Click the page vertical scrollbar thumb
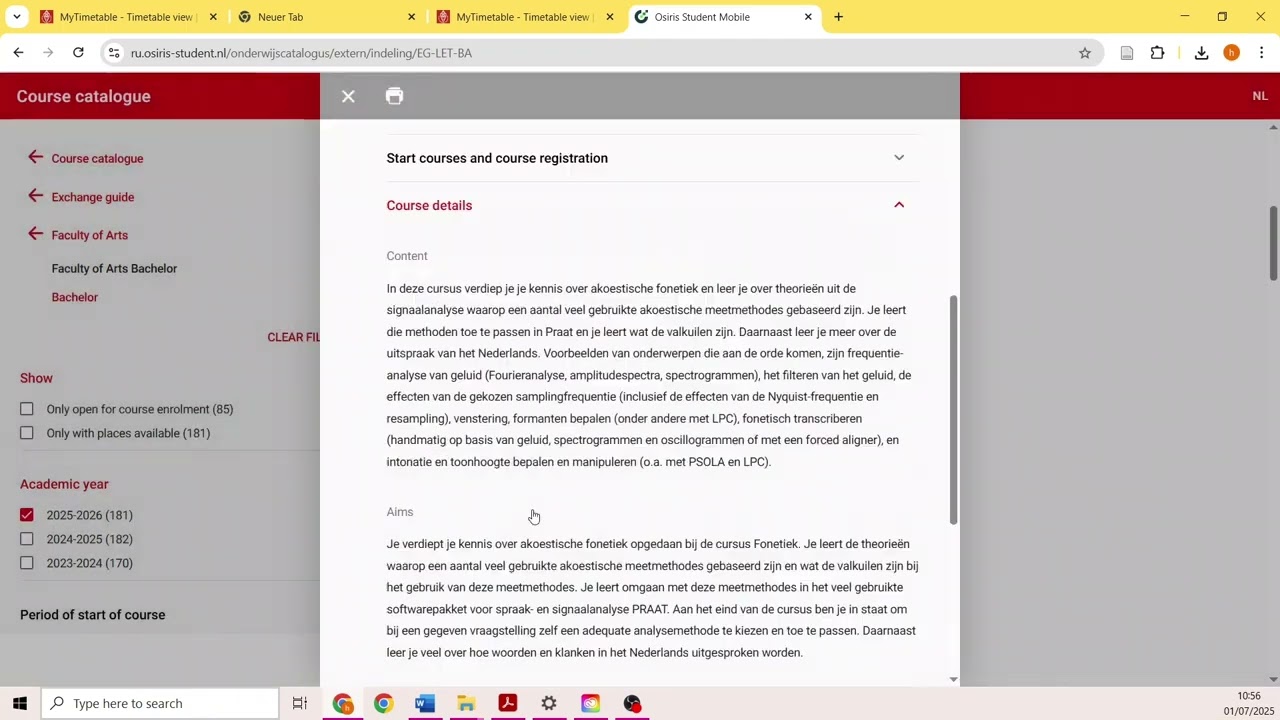Viewport: 1280px width, 720px height. pos(1273,243)
